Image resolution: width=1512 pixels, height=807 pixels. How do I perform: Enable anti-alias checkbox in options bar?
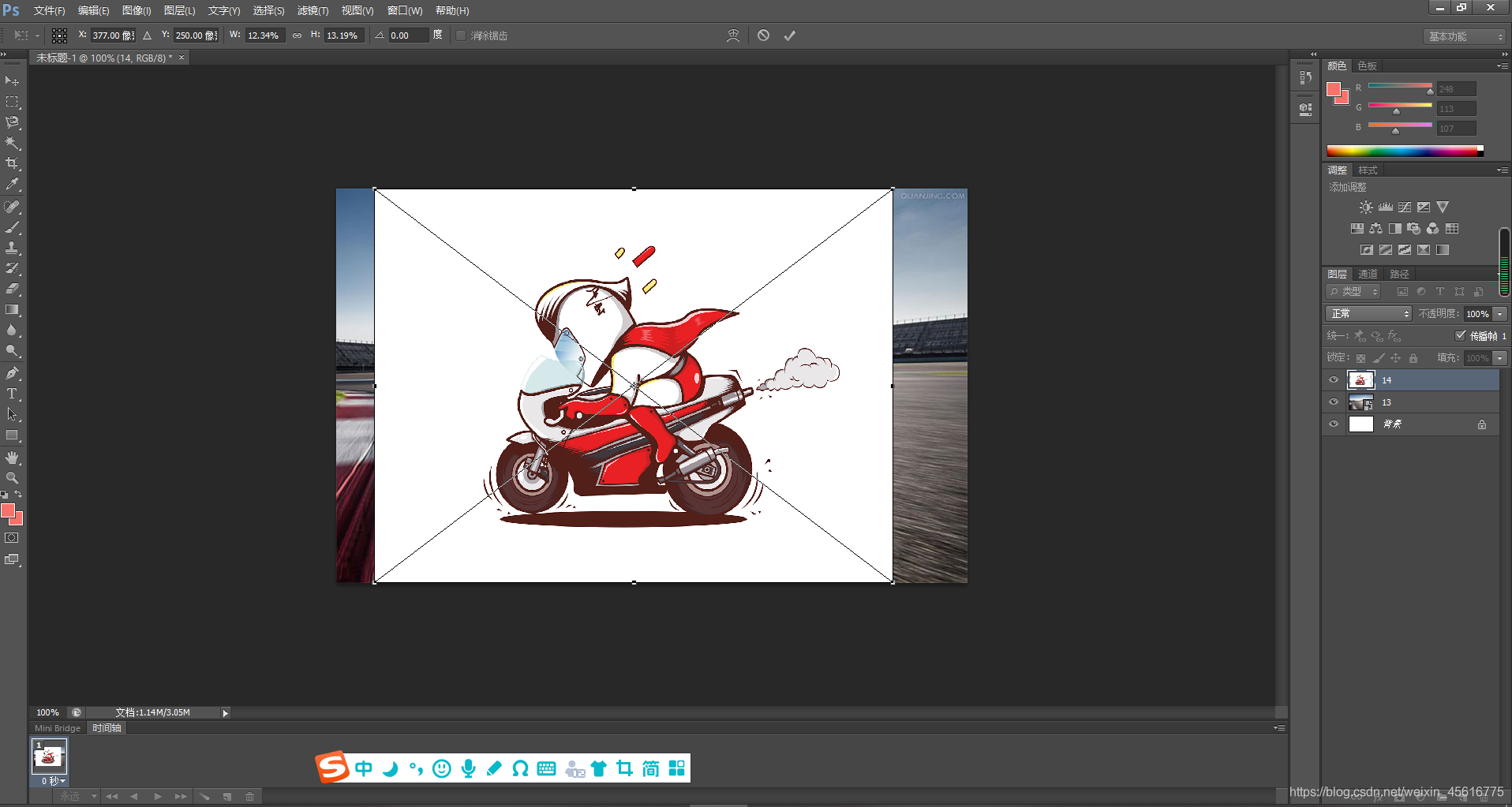[x=461, y=35]
